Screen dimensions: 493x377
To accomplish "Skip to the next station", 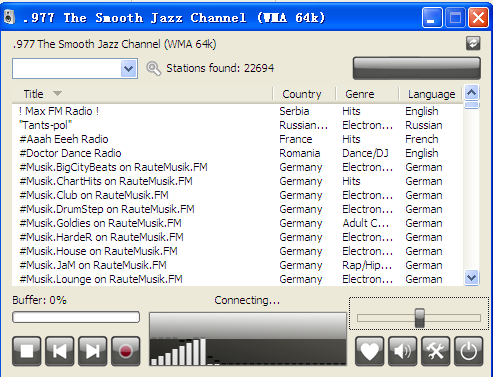I will (93, 351).
